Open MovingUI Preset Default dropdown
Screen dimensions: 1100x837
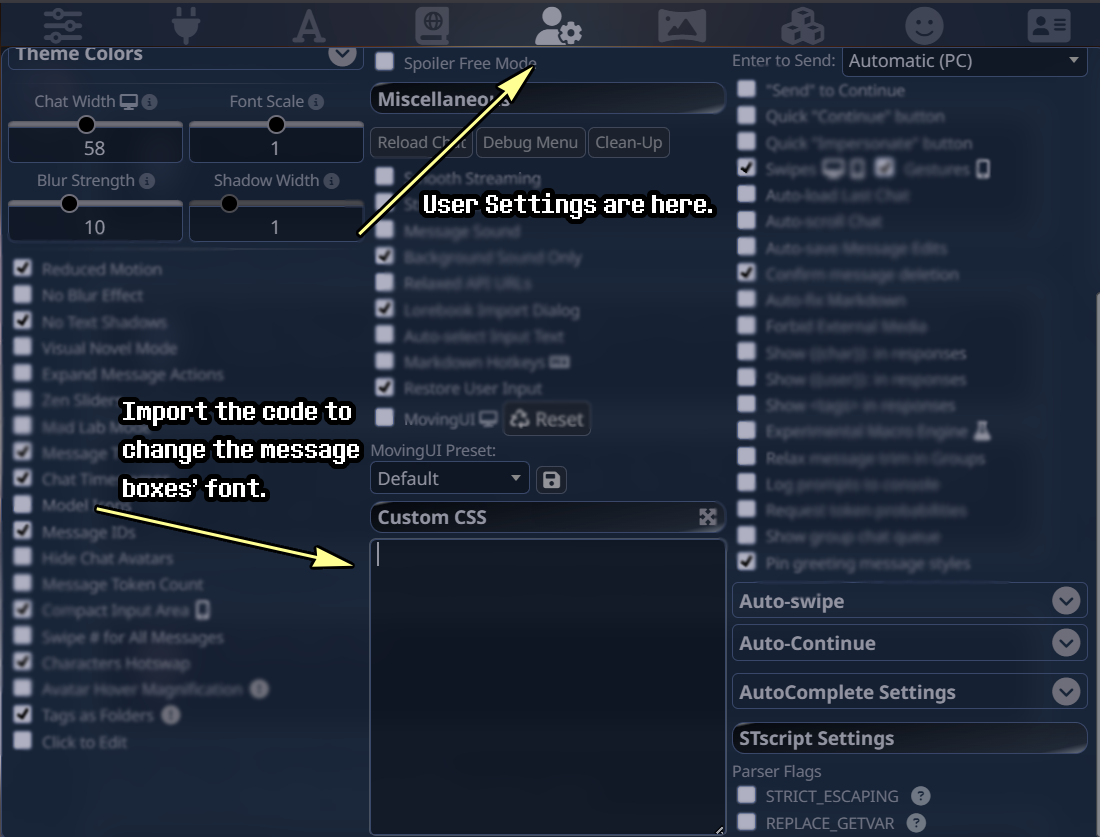(450, 478)
